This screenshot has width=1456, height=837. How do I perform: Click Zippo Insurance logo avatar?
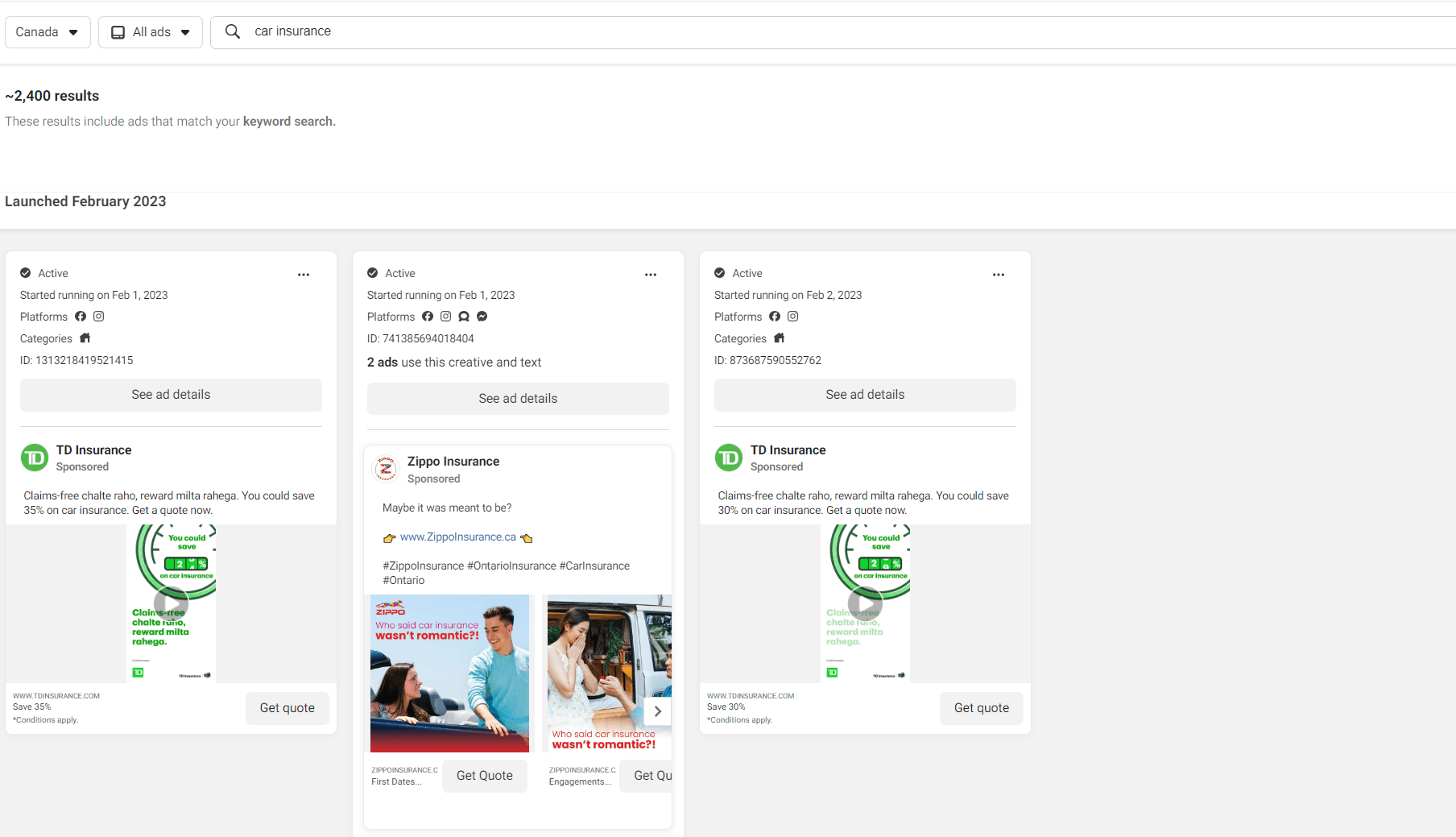pyautogui.click(x=387, y=468)
